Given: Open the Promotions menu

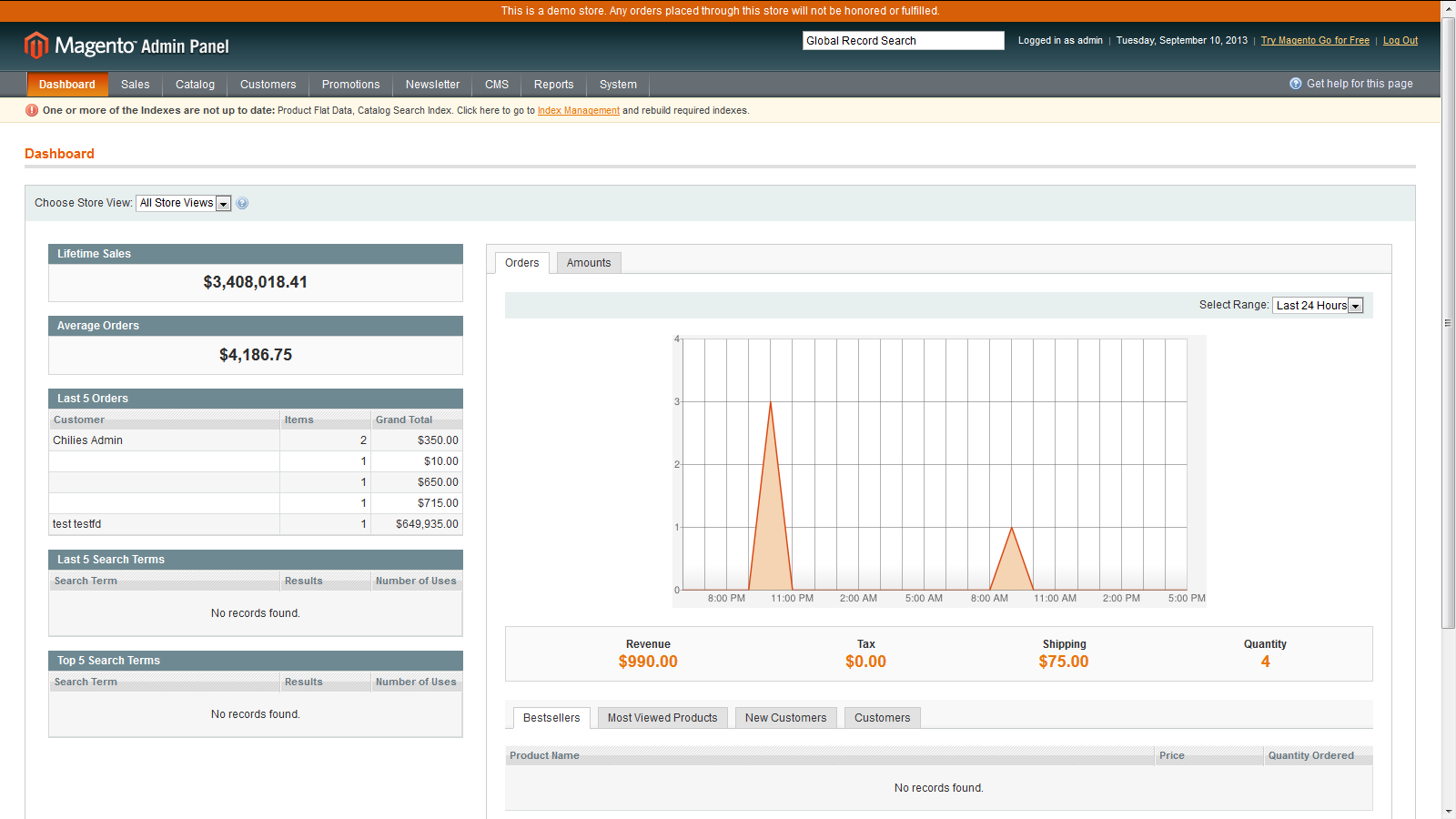Looking at the screenshot, I should (350, 84).
